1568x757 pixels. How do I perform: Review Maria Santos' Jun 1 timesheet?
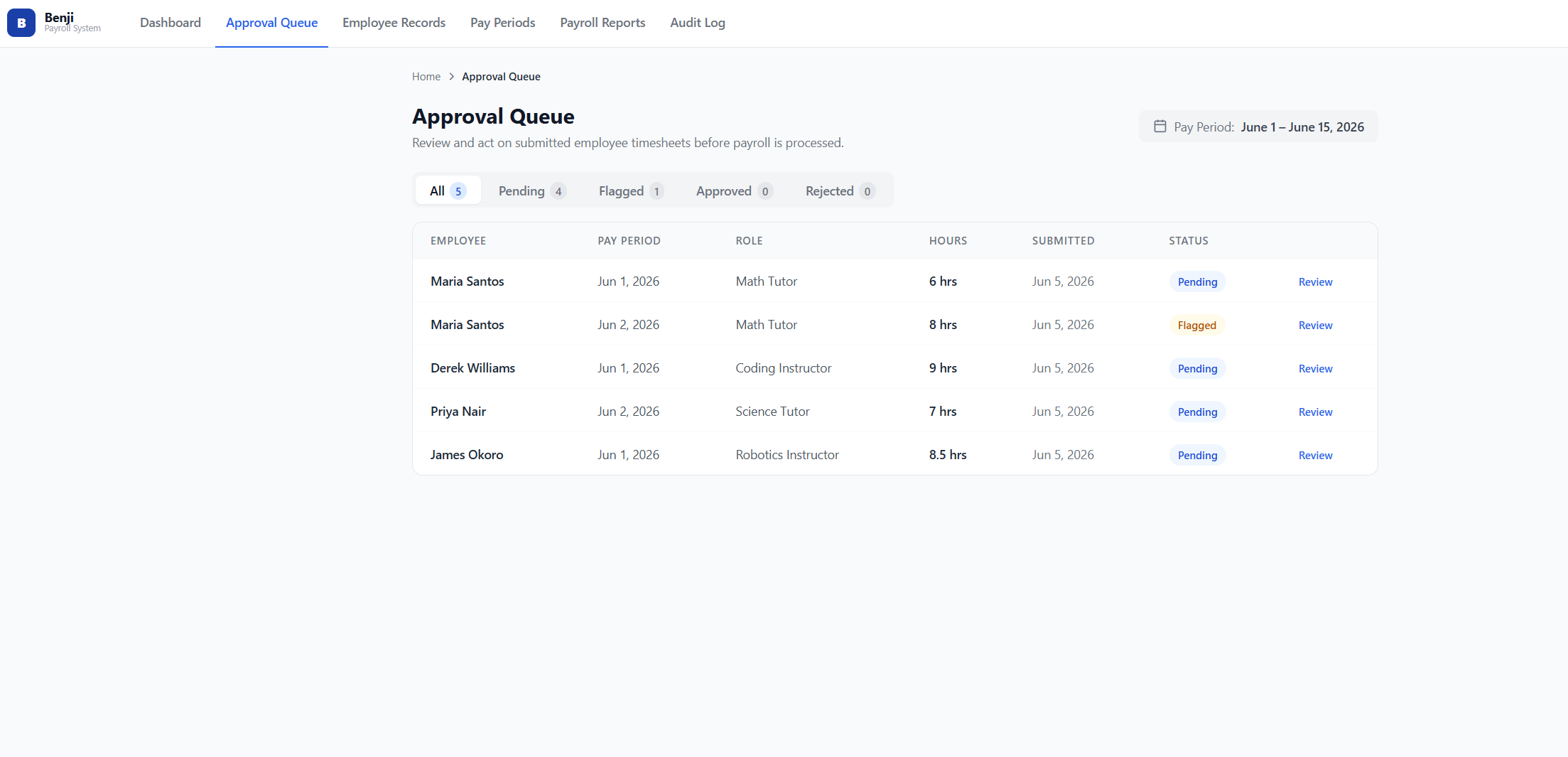[x=1315, y=281]
